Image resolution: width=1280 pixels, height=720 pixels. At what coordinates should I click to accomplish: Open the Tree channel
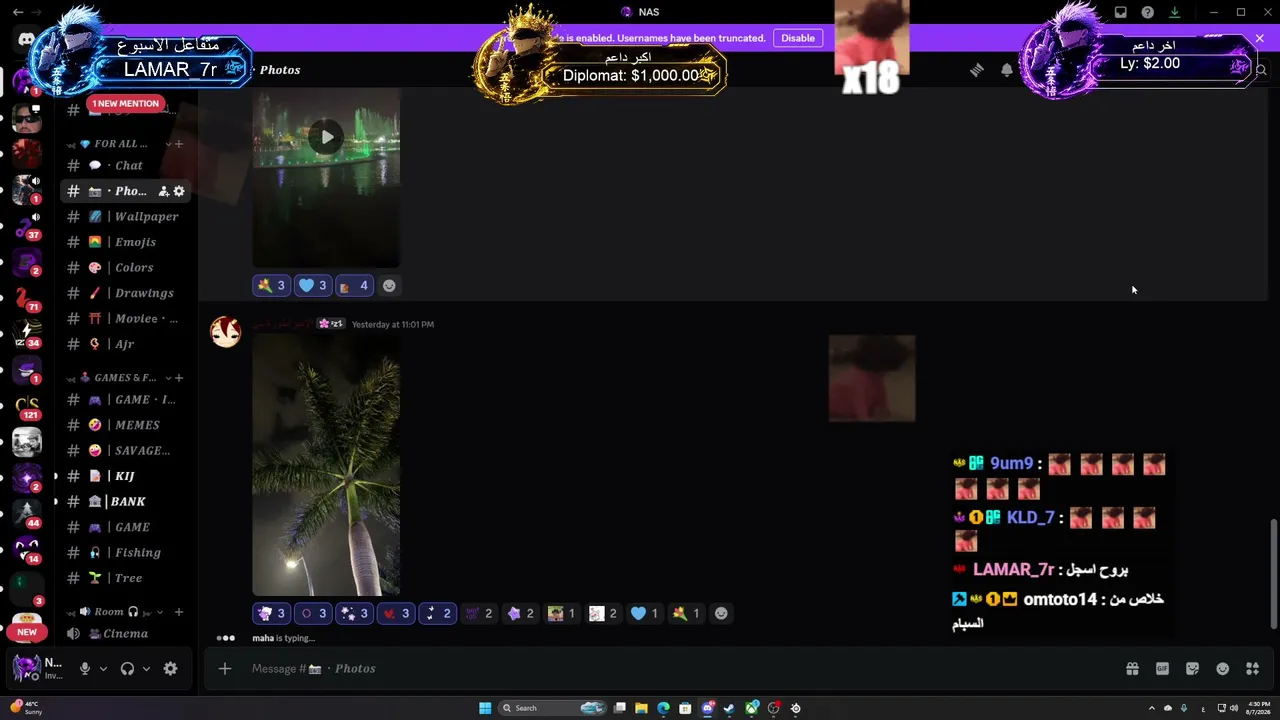pos(126,578)
